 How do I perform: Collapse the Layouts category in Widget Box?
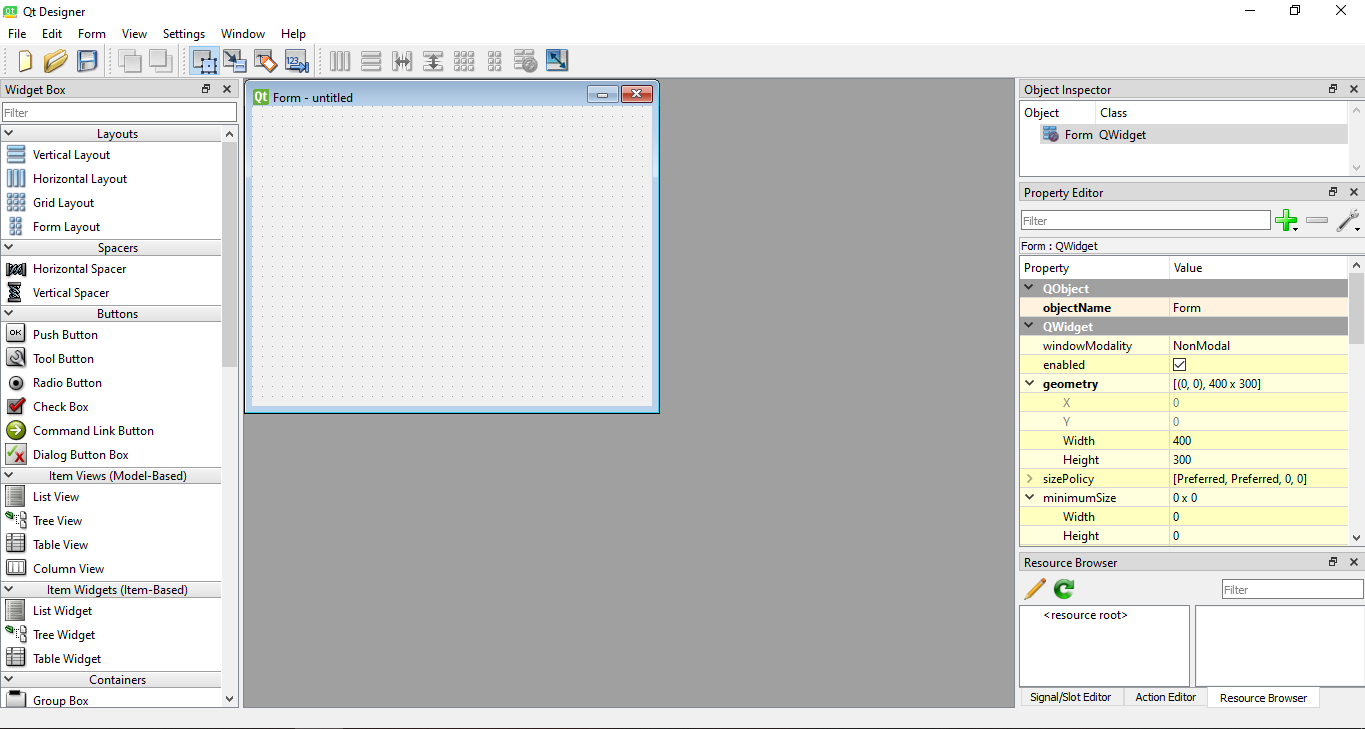(x=9, y=133)
